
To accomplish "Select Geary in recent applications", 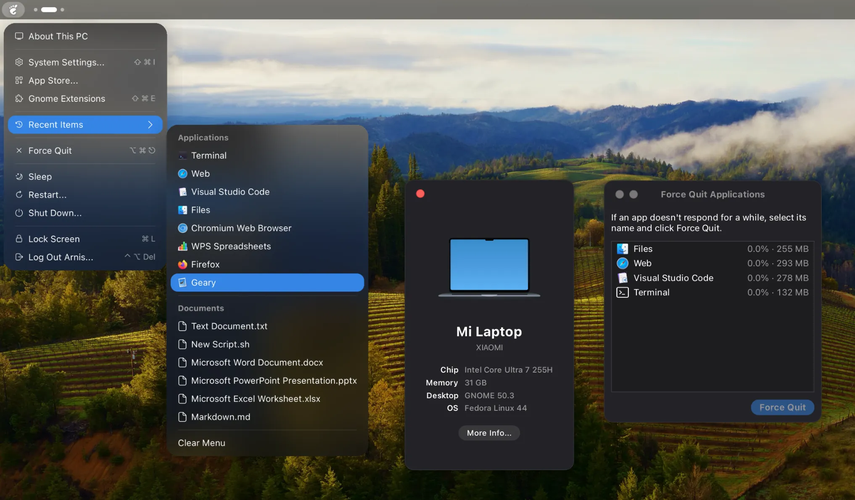I will [267, 282].
